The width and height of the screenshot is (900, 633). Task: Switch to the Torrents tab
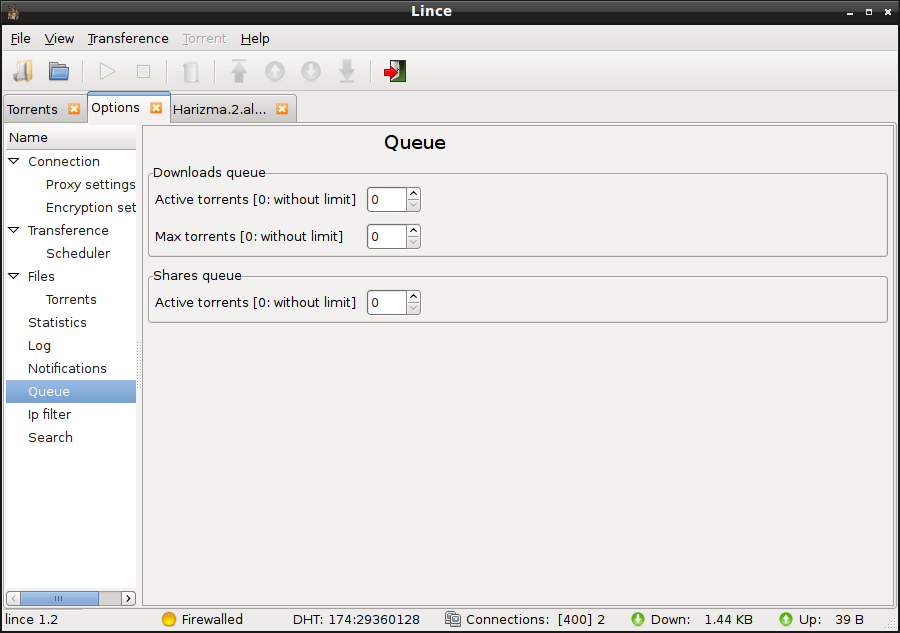pos(32,109)
